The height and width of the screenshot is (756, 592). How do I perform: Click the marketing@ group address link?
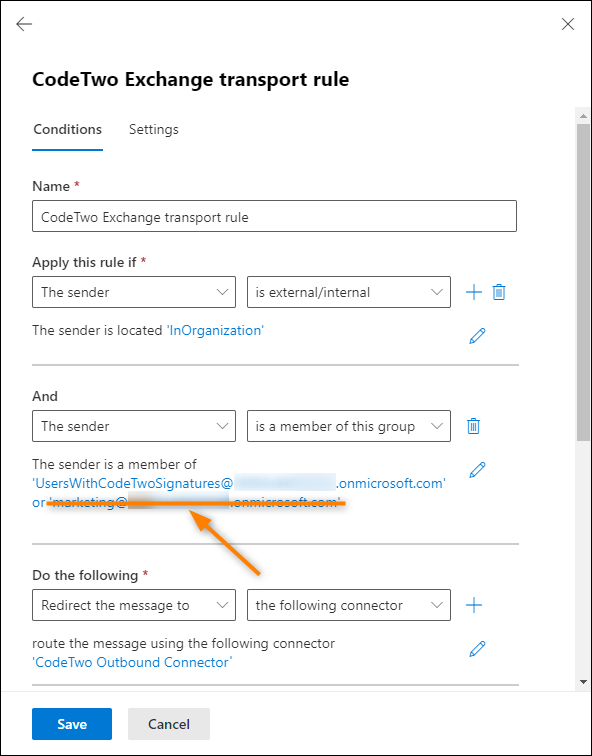point(195,502)
